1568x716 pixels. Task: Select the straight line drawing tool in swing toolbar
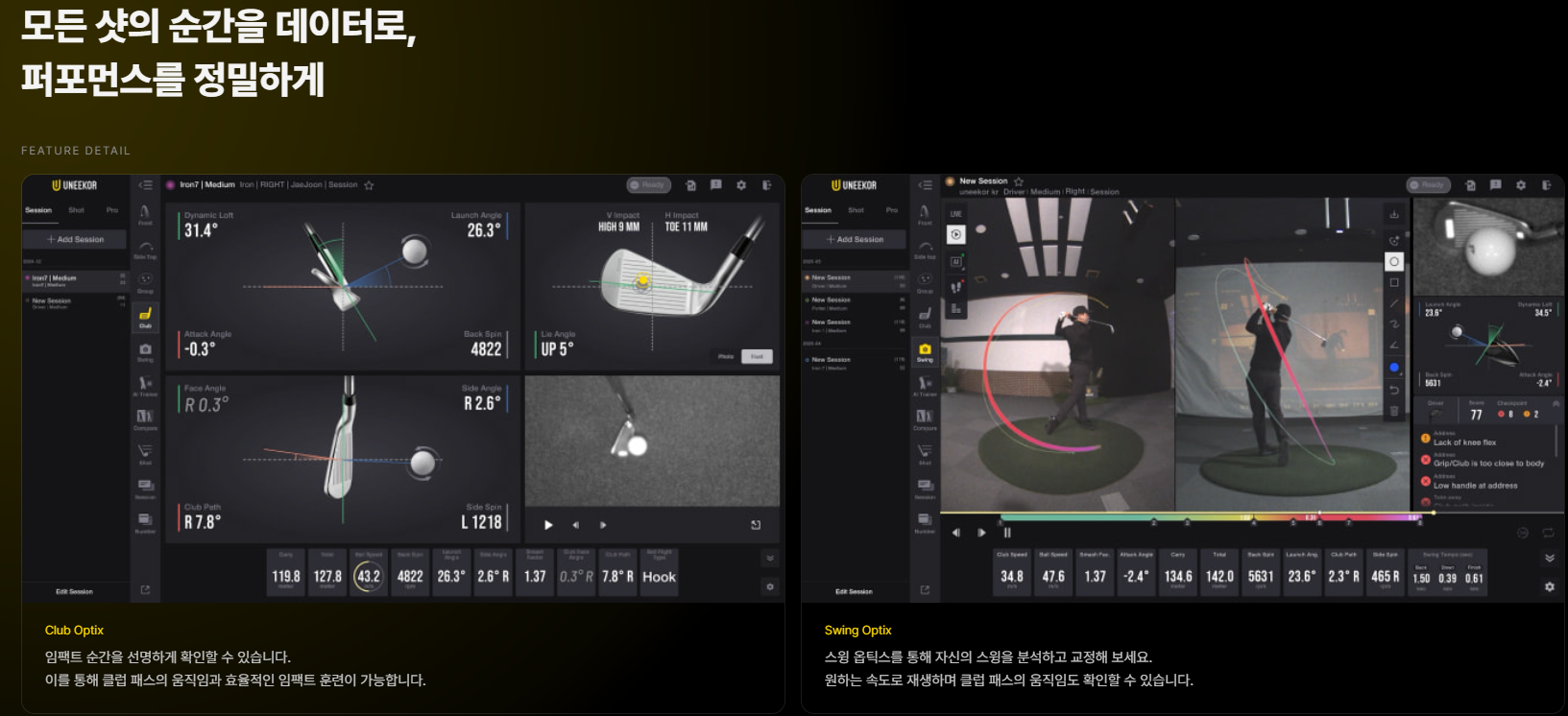[1394, 303]
